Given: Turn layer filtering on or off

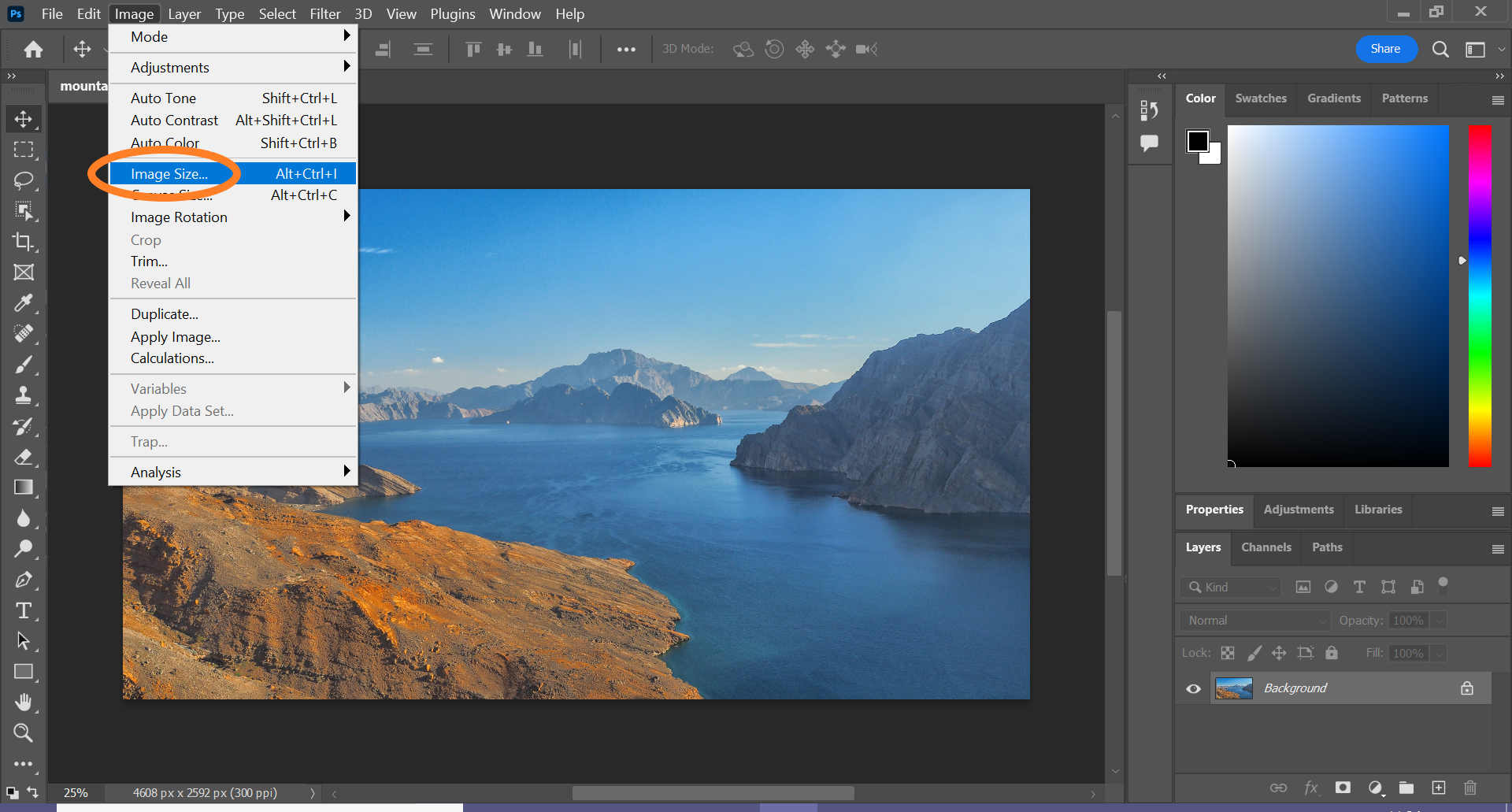Looking at the screenshot, I should (1443, 584).
